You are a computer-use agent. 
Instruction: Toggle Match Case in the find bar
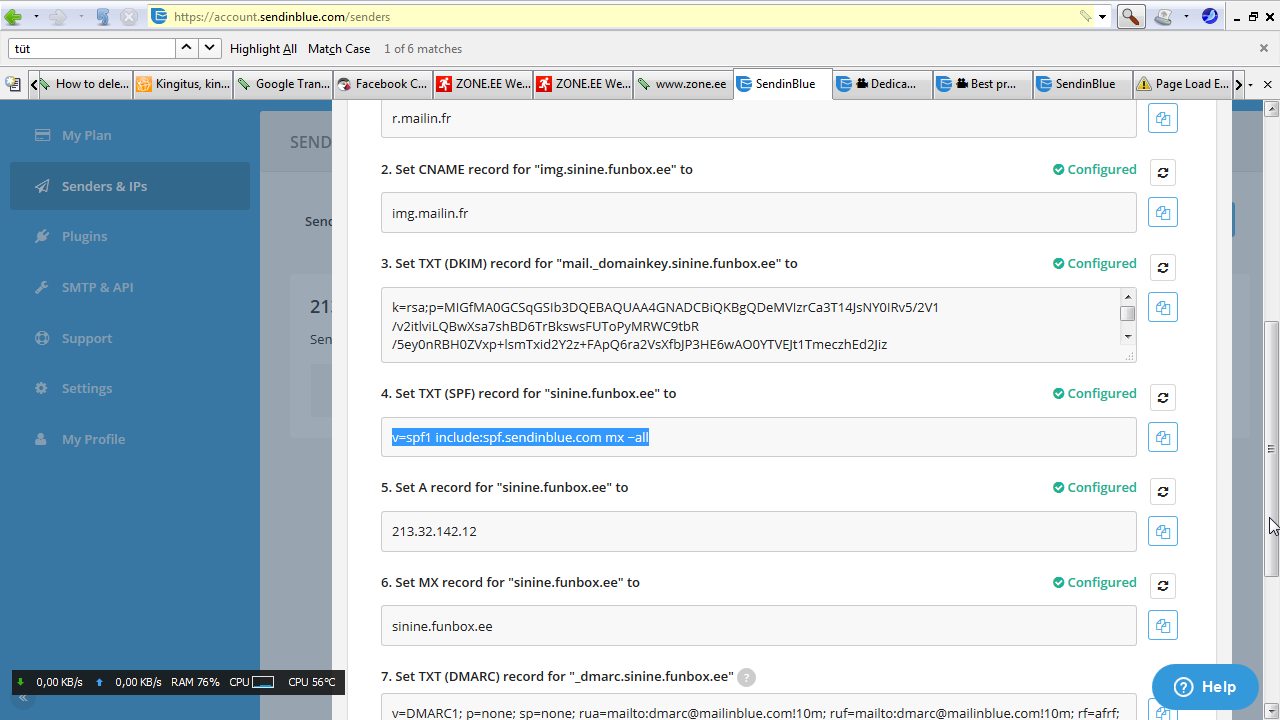pyautogui.click(x=339, y=49)
